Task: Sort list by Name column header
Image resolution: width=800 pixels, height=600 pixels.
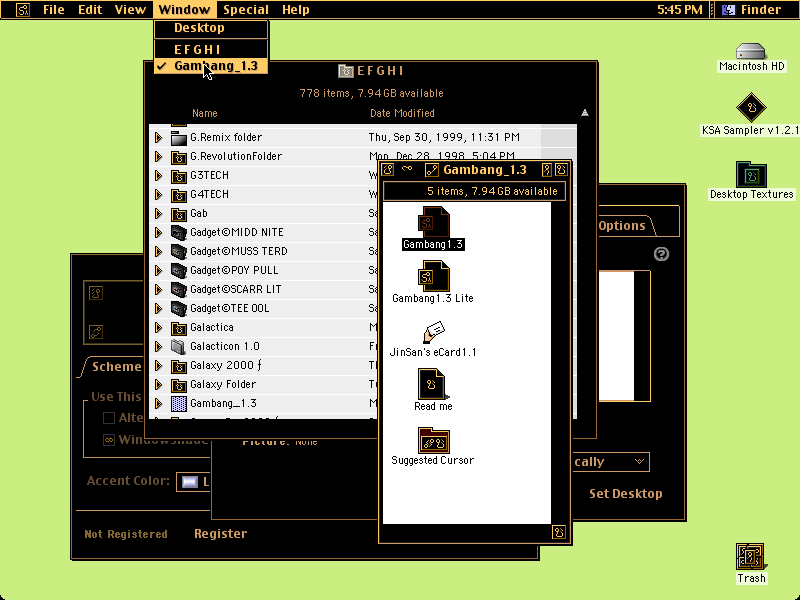Action: tap(205, 113)
